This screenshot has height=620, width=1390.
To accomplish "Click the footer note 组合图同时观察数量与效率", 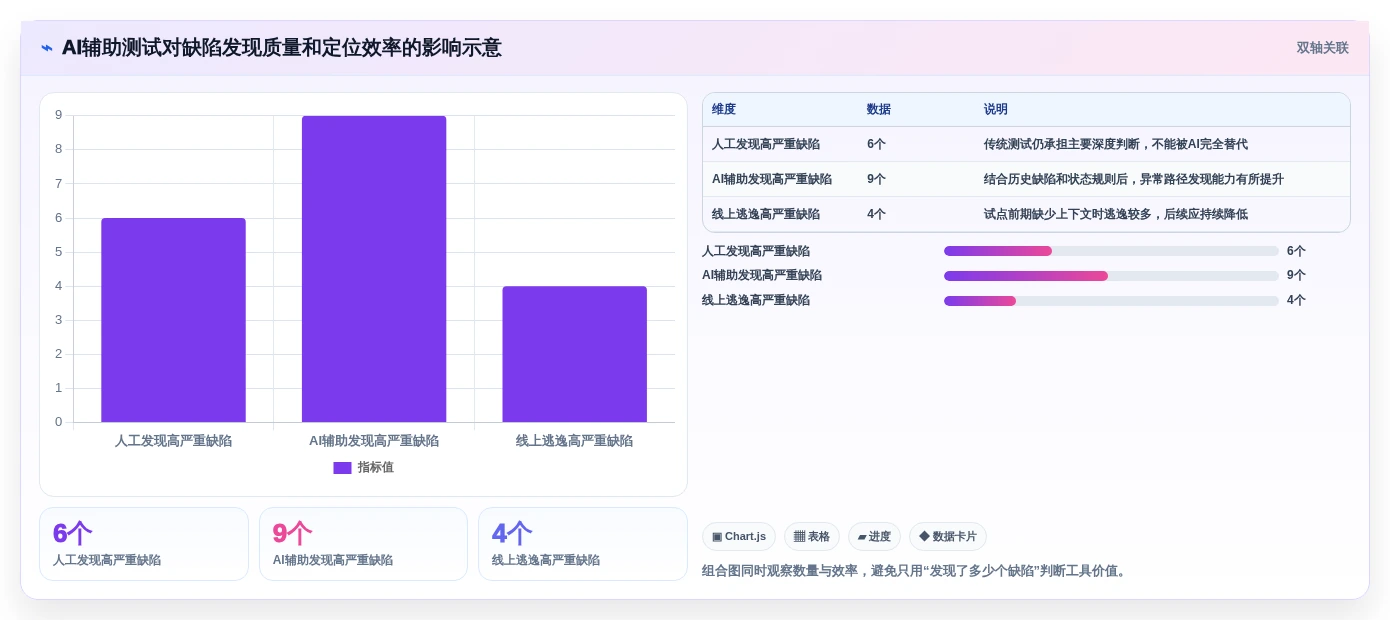I will tap(915, 571).
